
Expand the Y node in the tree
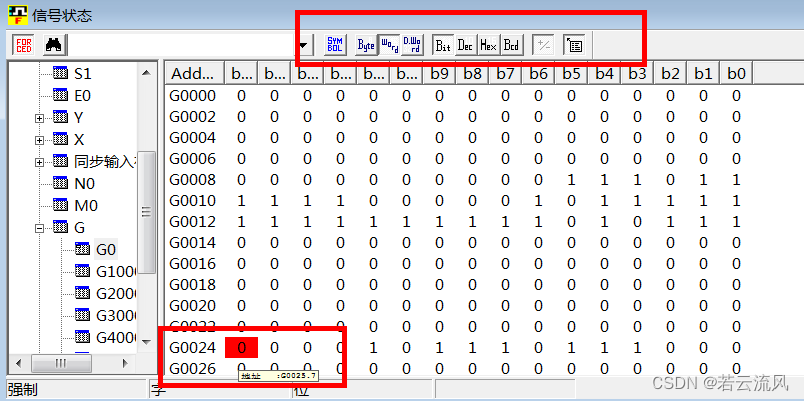(x=39, y=118)
